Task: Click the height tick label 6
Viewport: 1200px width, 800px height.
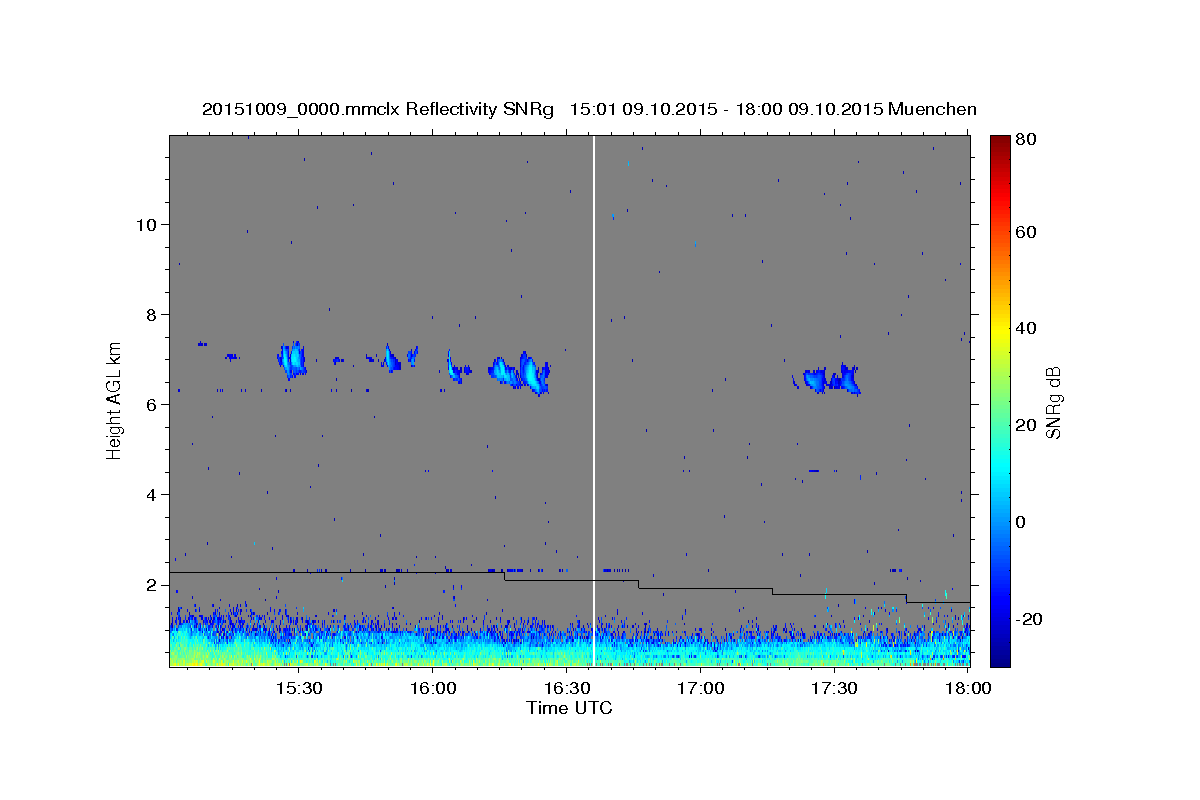Action: 150,404
